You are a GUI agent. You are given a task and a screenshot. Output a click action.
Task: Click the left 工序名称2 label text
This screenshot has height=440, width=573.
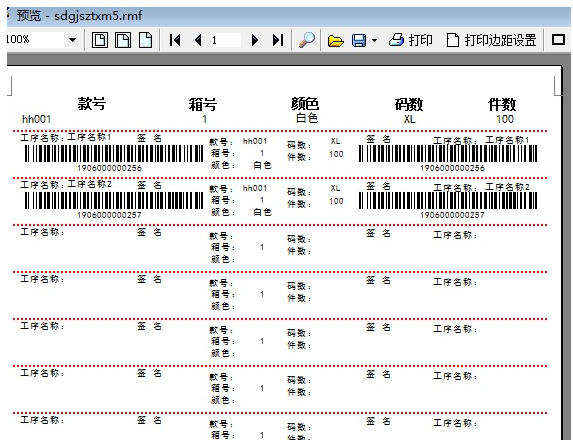[89, 184]
